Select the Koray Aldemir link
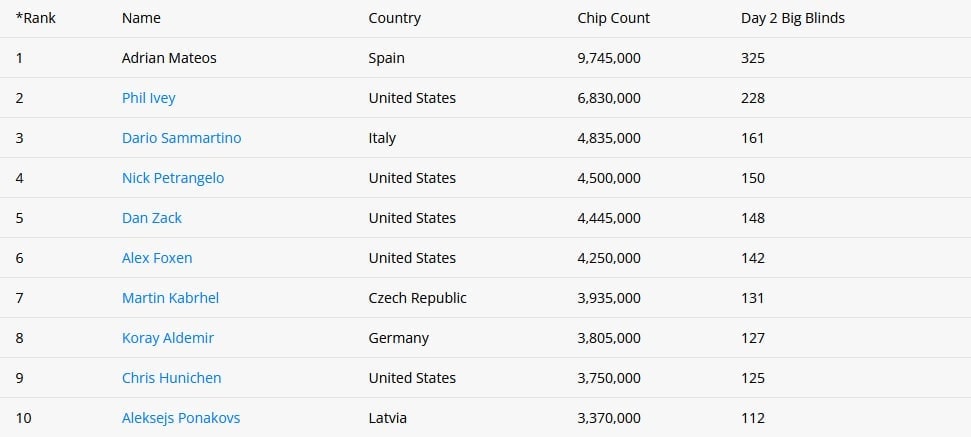 coord(168,338)
